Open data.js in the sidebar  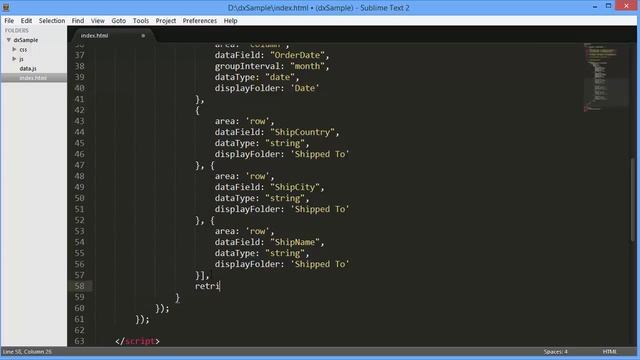point(28,69)
